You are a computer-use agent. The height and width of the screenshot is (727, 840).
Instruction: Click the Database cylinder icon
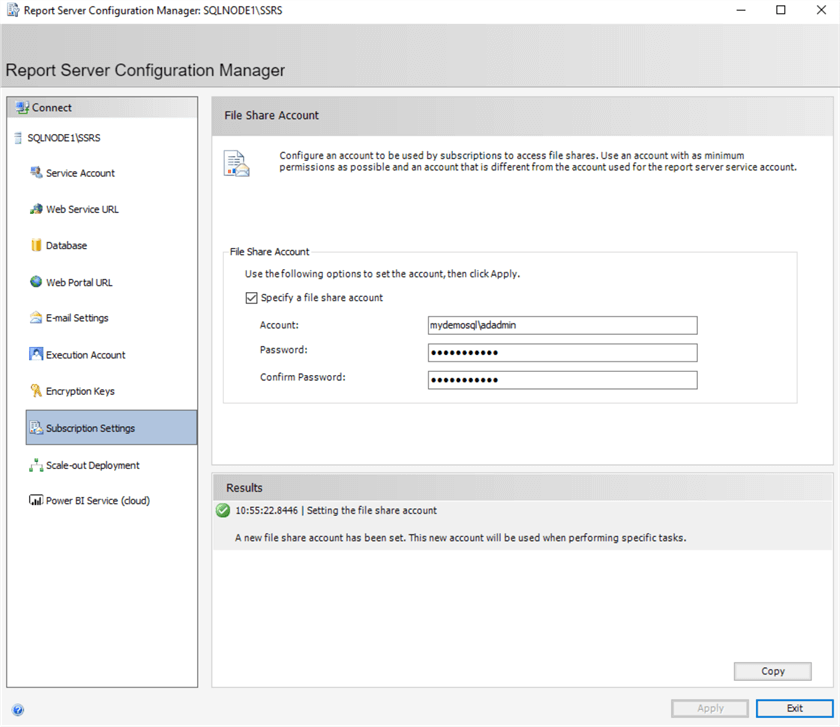pyautogui.click(x=36, y=246)
